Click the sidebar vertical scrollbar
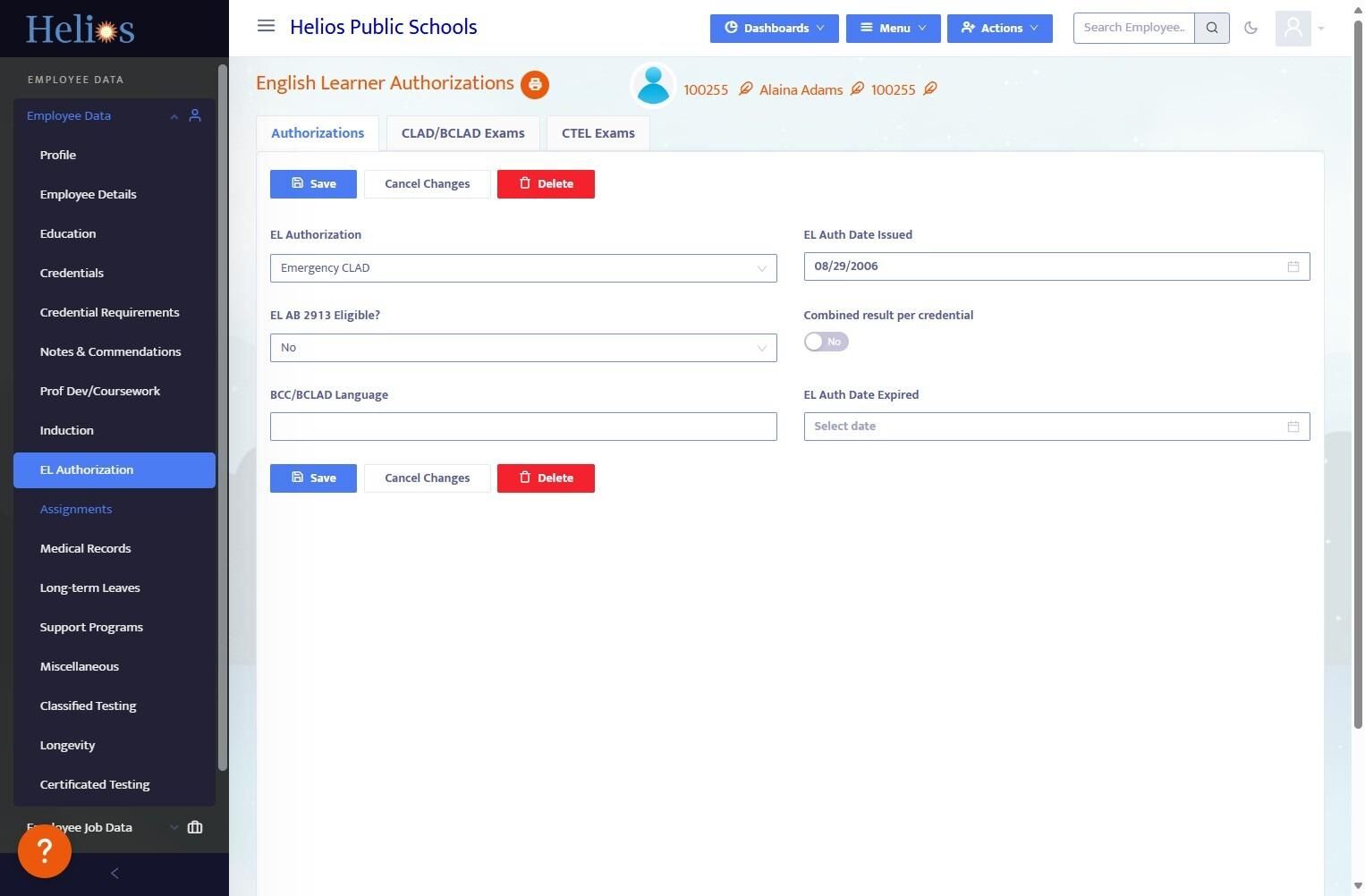The image size is (1365, 896). click(x=223, y=418)
